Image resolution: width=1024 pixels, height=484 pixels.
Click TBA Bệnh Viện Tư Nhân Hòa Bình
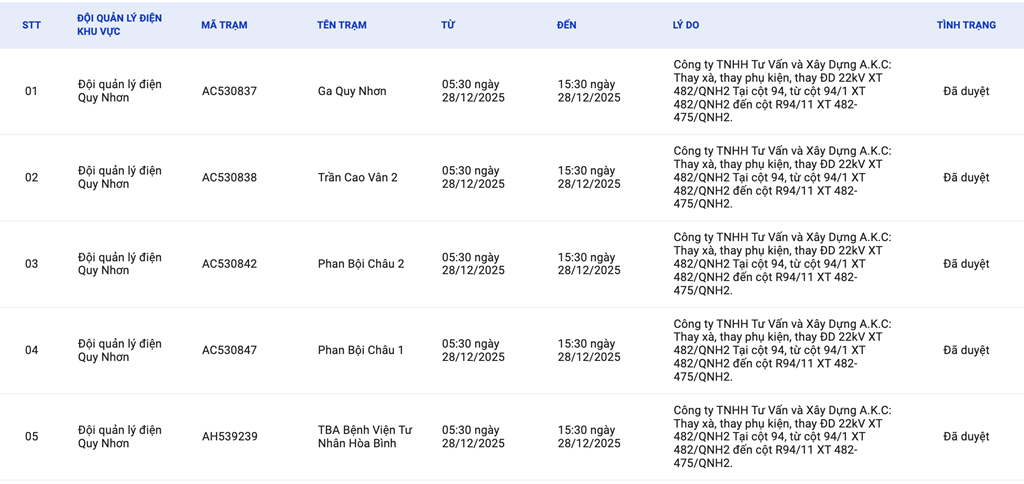click(x=365, y=437)
